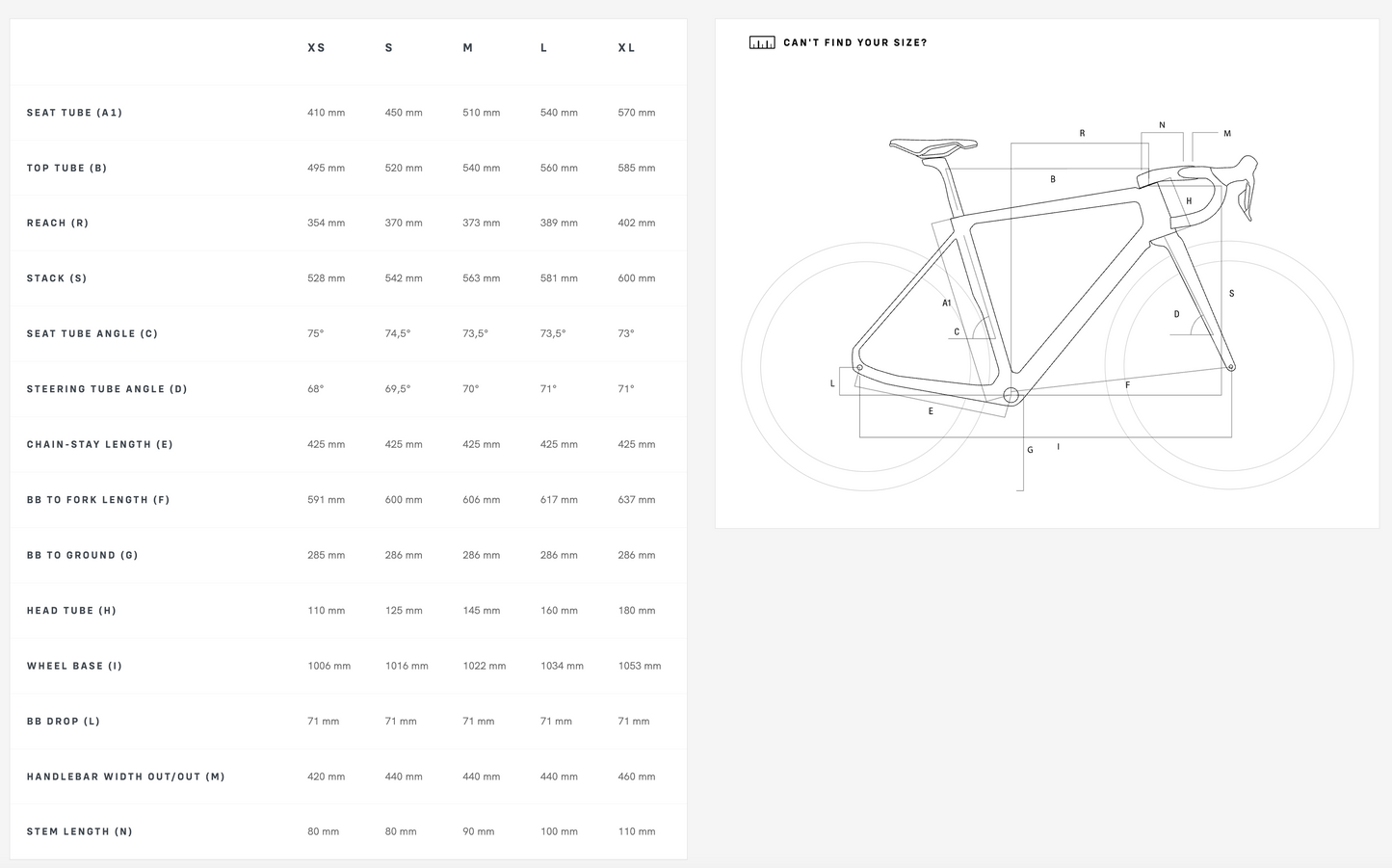
Task: Click the E chain-stay label on diagram
Action: (x=931, y=411)
